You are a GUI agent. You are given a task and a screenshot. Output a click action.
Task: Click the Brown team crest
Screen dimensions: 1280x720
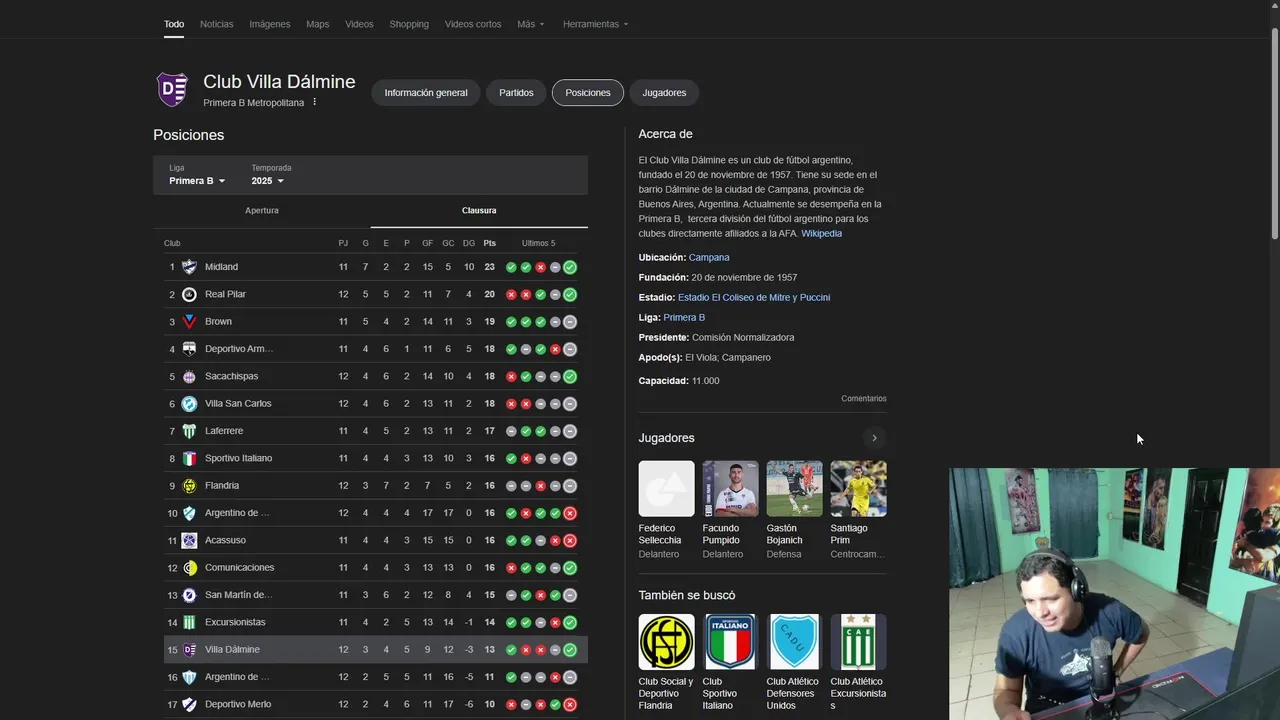point(189,322)
